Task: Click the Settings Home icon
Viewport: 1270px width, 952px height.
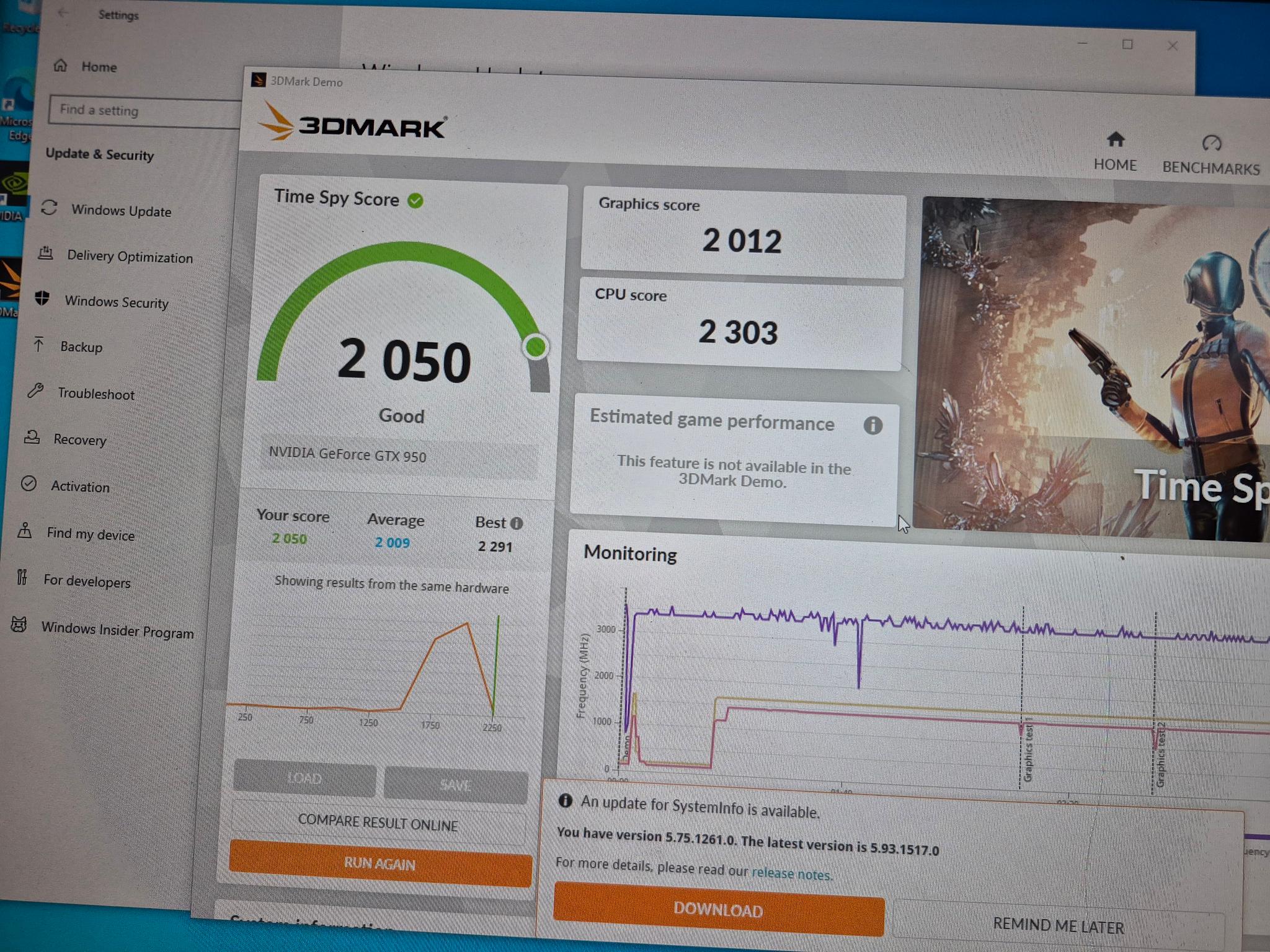Action: (60, 65)
